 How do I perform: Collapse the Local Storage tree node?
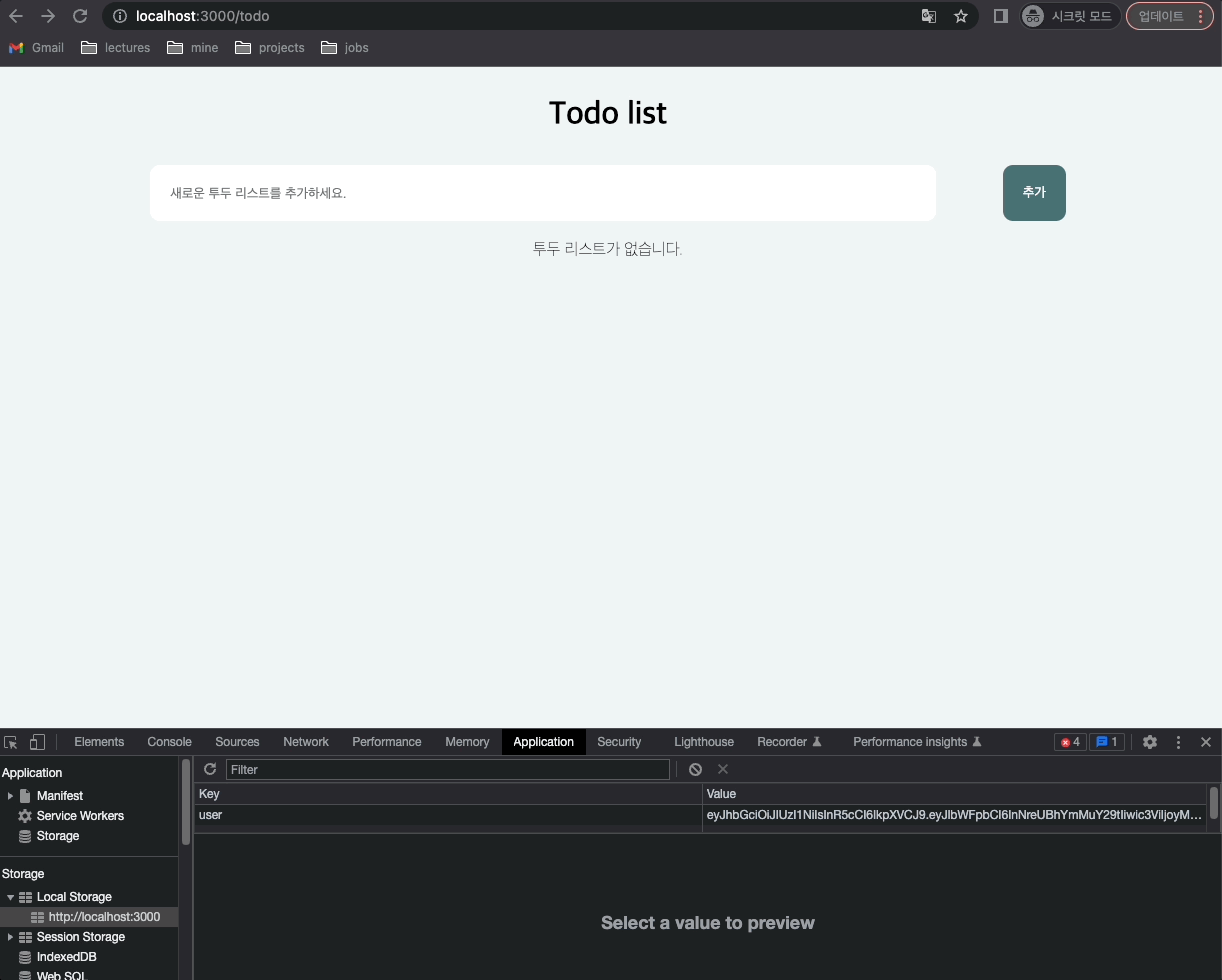coord(10,897)
